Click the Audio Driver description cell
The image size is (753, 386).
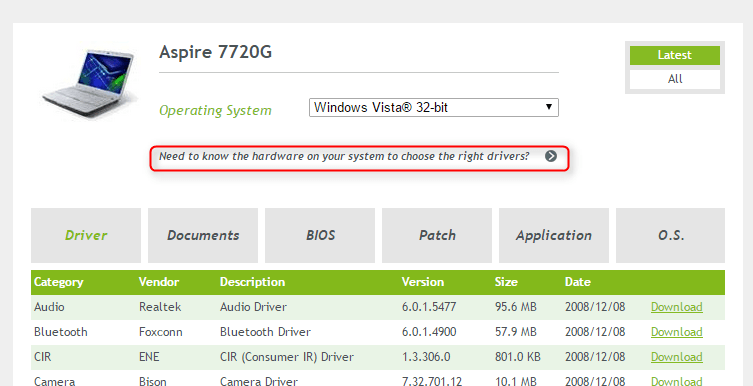pyautogui.click(x=253, y=307)
